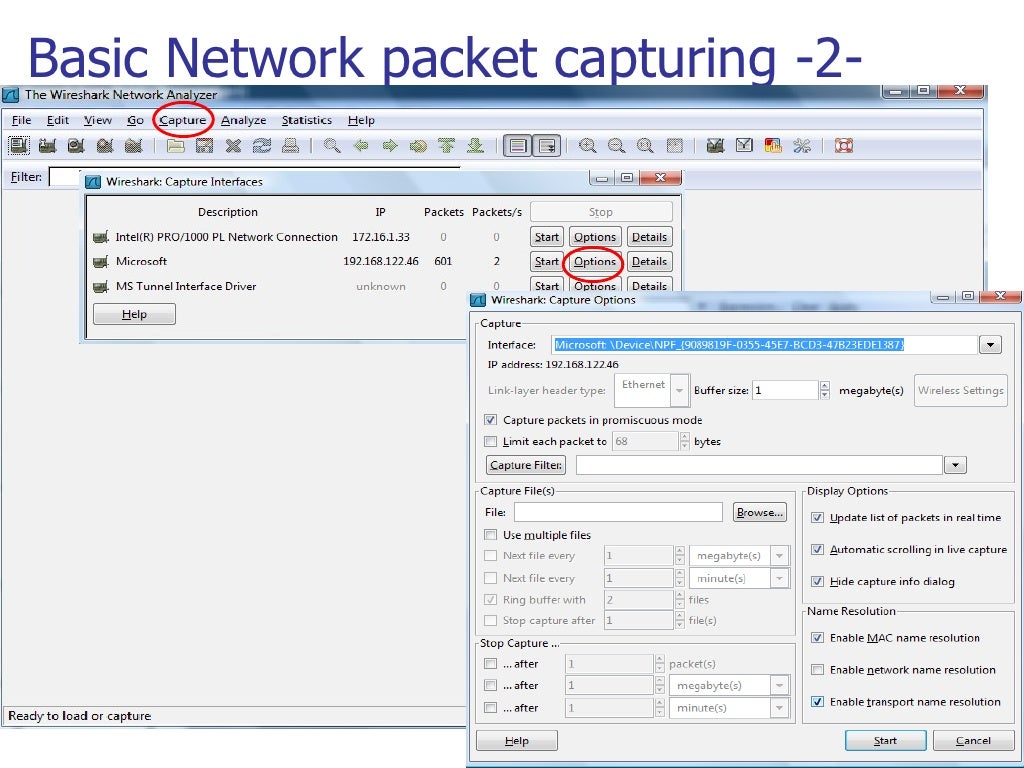The width and height of the screenshot is (1024, 768).
Task: Open the Statistics menu
Action: point(306,120)
